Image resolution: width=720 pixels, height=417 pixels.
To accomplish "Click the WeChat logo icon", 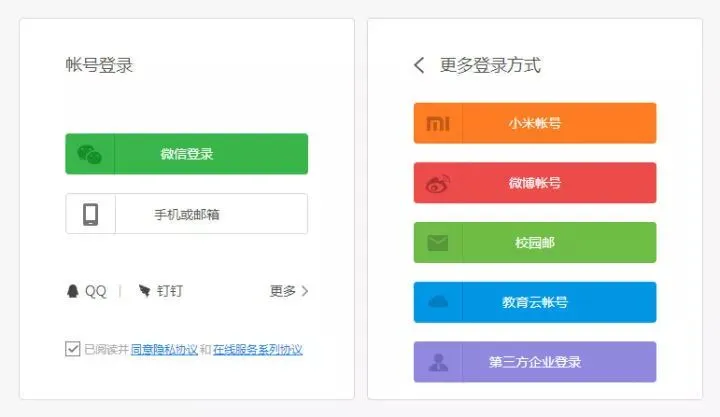I will click(90, 154).
